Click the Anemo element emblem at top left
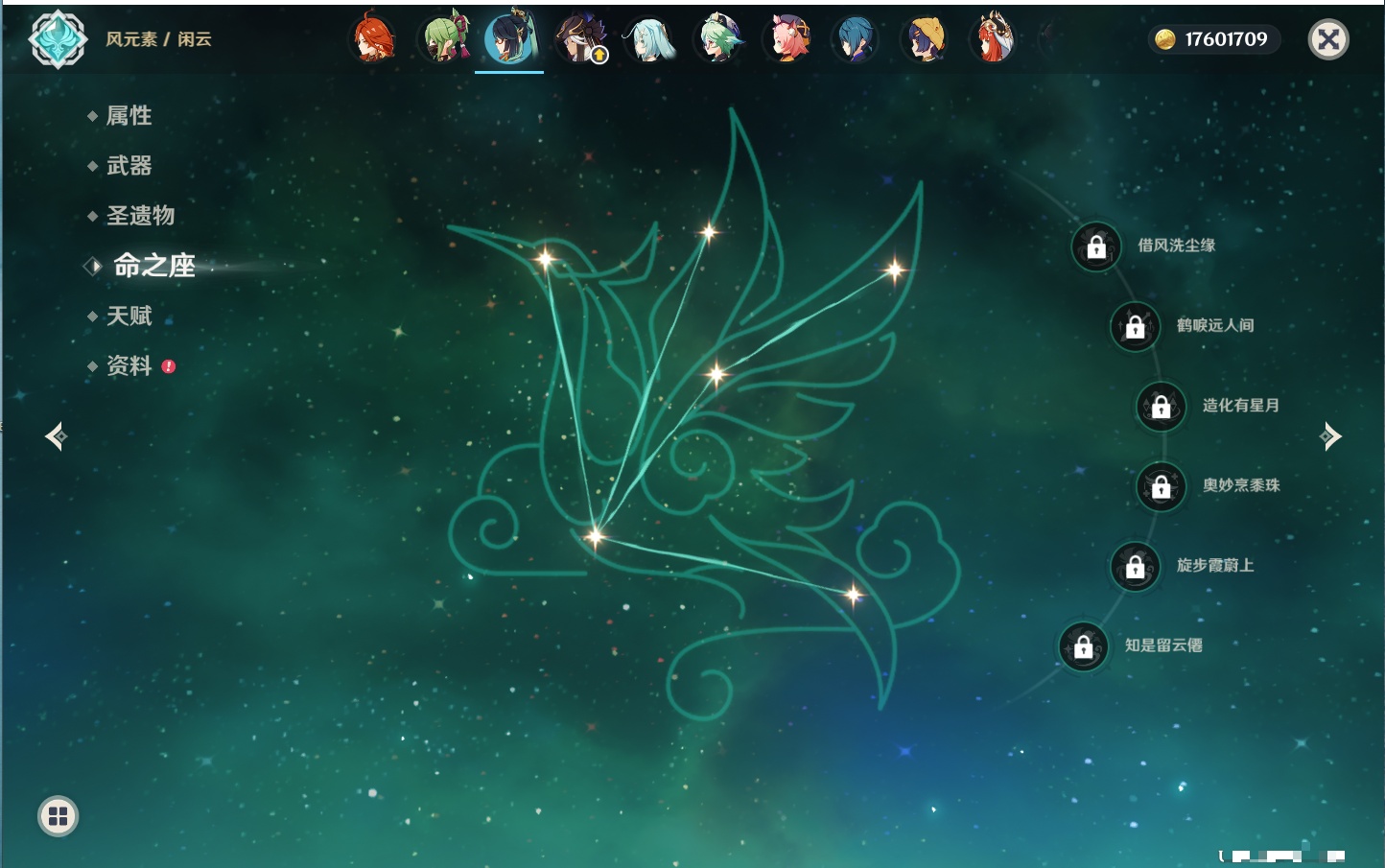The height and width of the screenshot is (868, 1385). (58, 39)
